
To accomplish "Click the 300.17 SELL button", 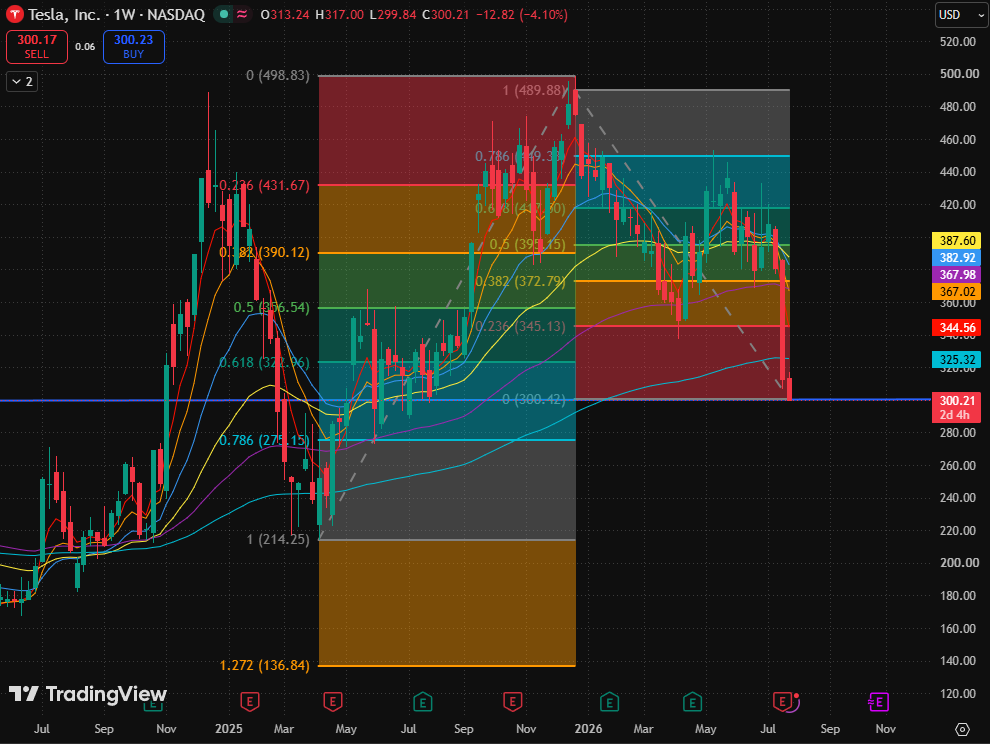I will 37,47.
